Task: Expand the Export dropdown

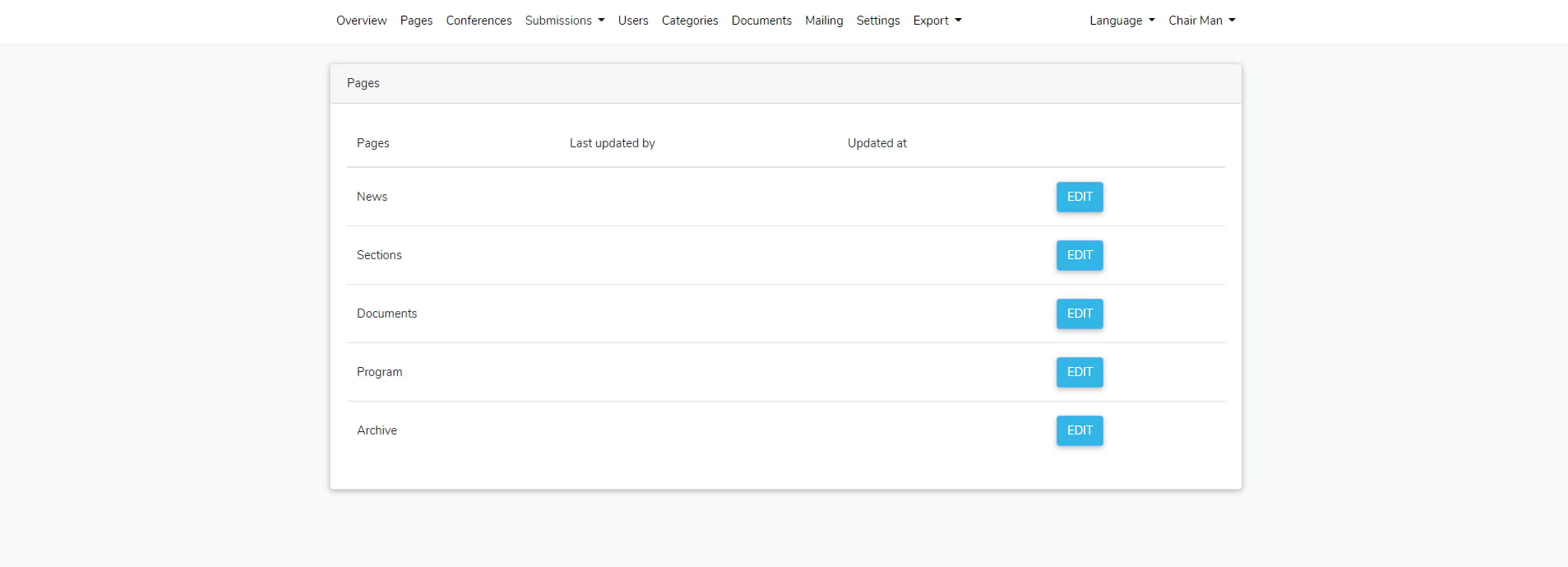Action: (x=937, y=21)
